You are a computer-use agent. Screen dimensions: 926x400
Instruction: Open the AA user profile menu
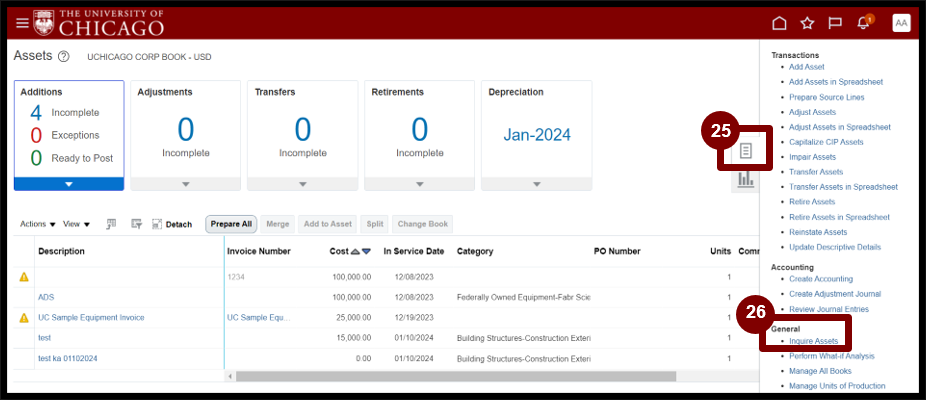(901, 23)
